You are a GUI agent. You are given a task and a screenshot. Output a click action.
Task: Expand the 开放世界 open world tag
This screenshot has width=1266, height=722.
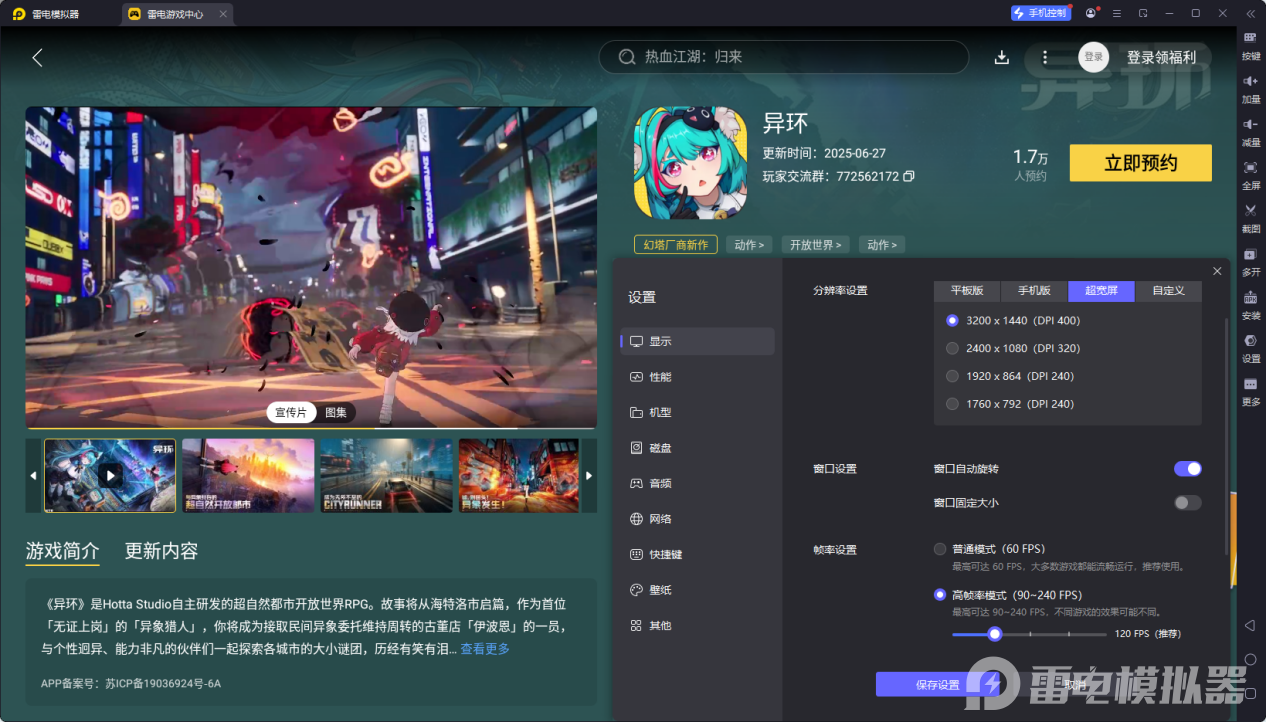(815, 244)
